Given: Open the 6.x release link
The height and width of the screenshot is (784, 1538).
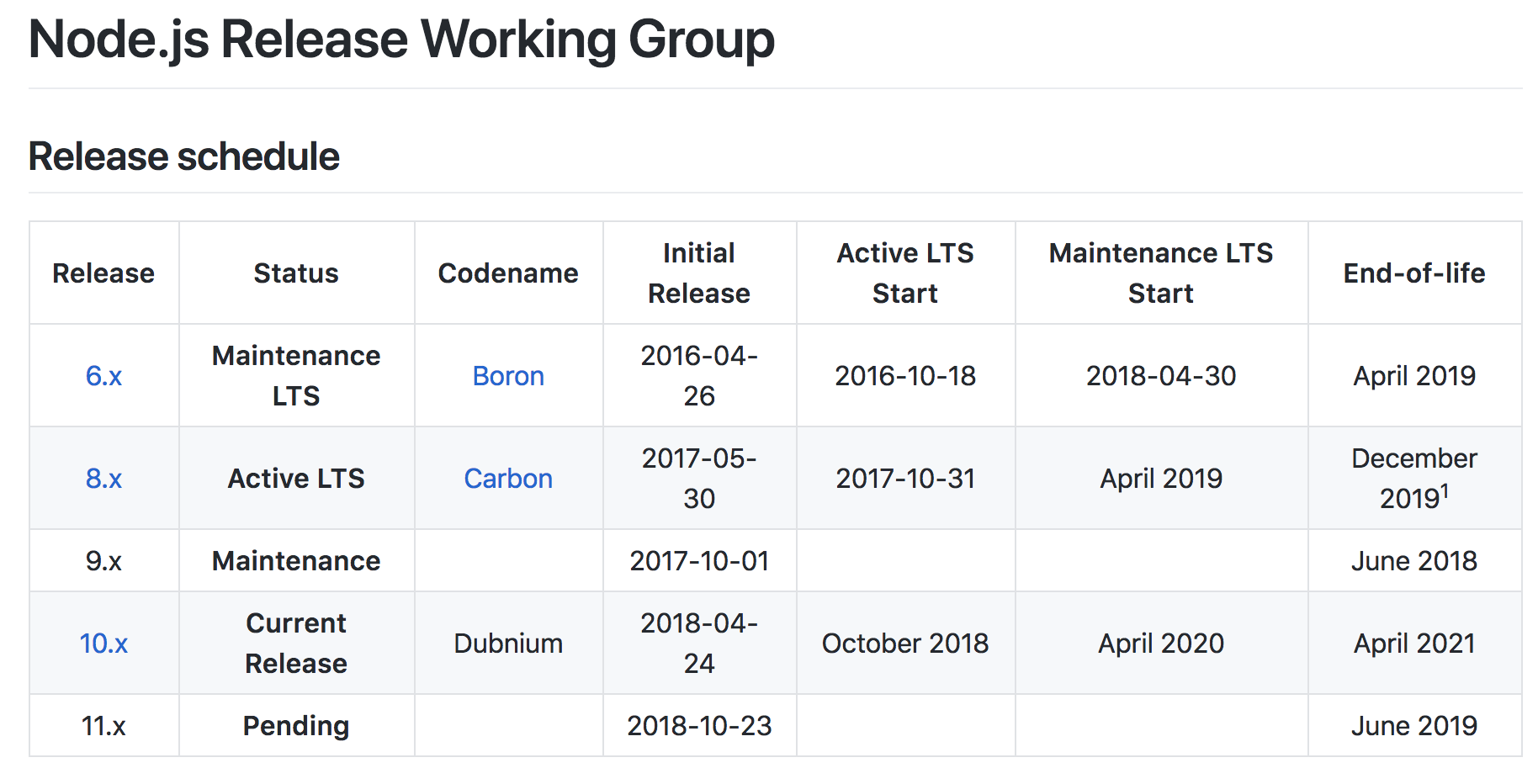Looking at the screenshot, I should coord(103,376).
